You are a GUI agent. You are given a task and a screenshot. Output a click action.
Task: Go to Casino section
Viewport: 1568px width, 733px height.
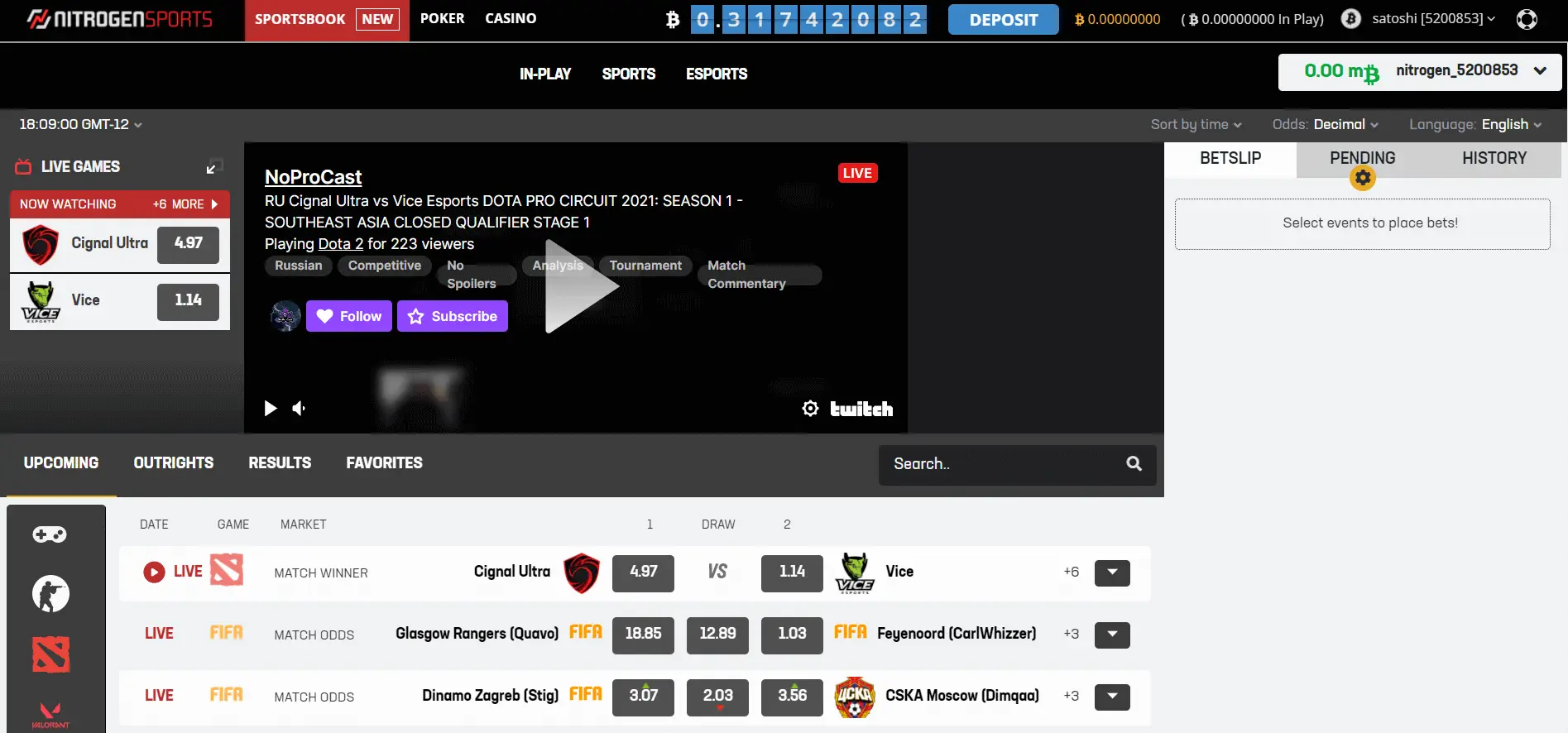coord(511,18)
